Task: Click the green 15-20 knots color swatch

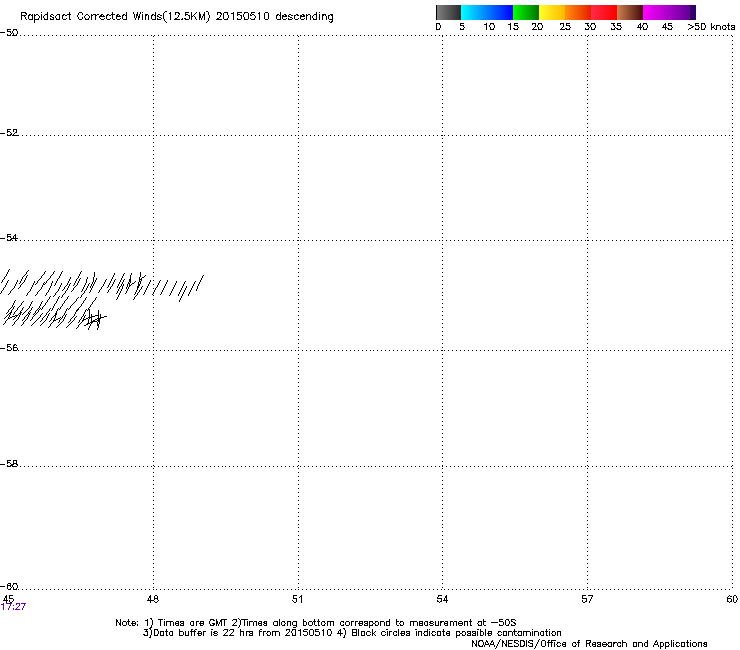Action: point(526,12)
